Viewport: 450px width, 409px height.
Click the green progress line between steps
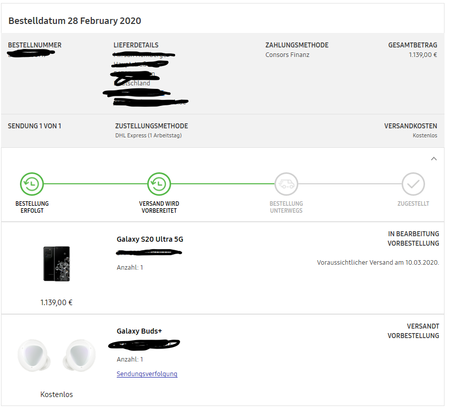coord(95,184)
